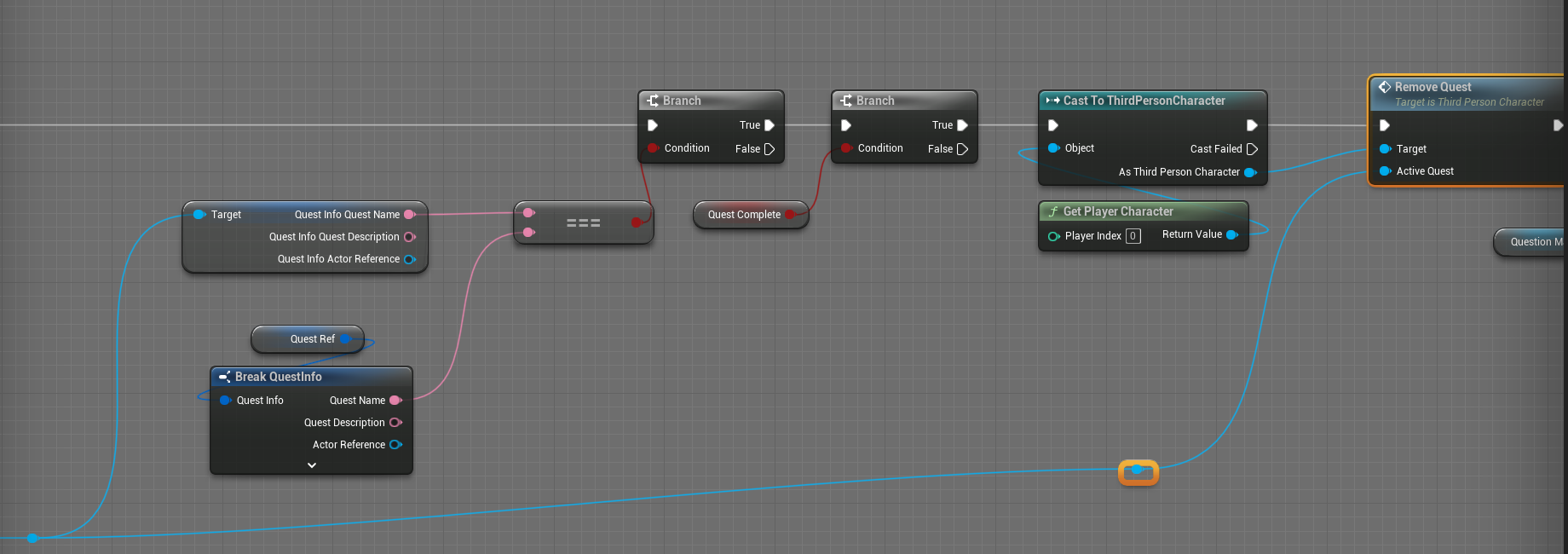This screenshot has width=1568, height=554.
Task: Click the Object input pin on Cast node
Action: (x=1053, y=148)
